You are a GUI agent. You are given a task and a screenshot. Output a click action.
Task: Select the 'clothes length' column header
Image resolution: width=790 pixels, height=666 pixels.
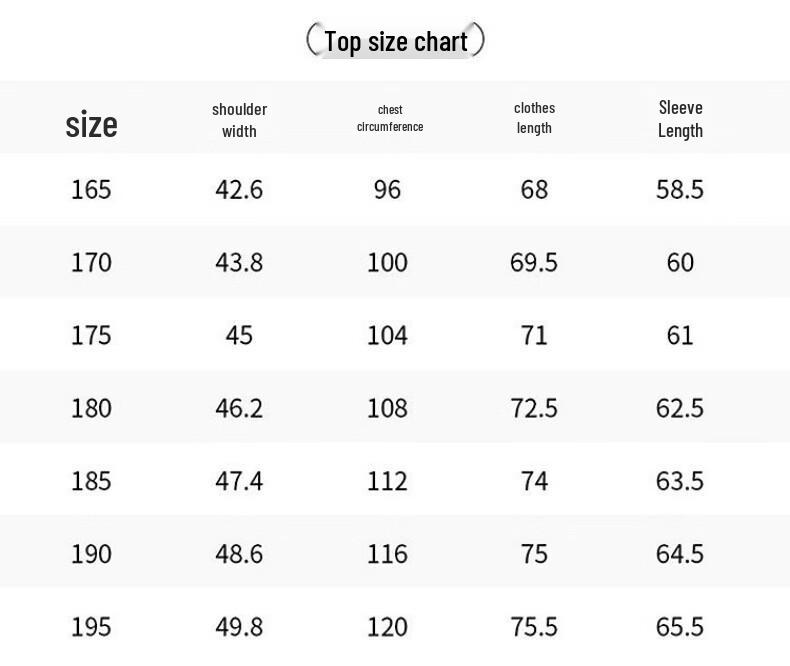pos(535,118)
